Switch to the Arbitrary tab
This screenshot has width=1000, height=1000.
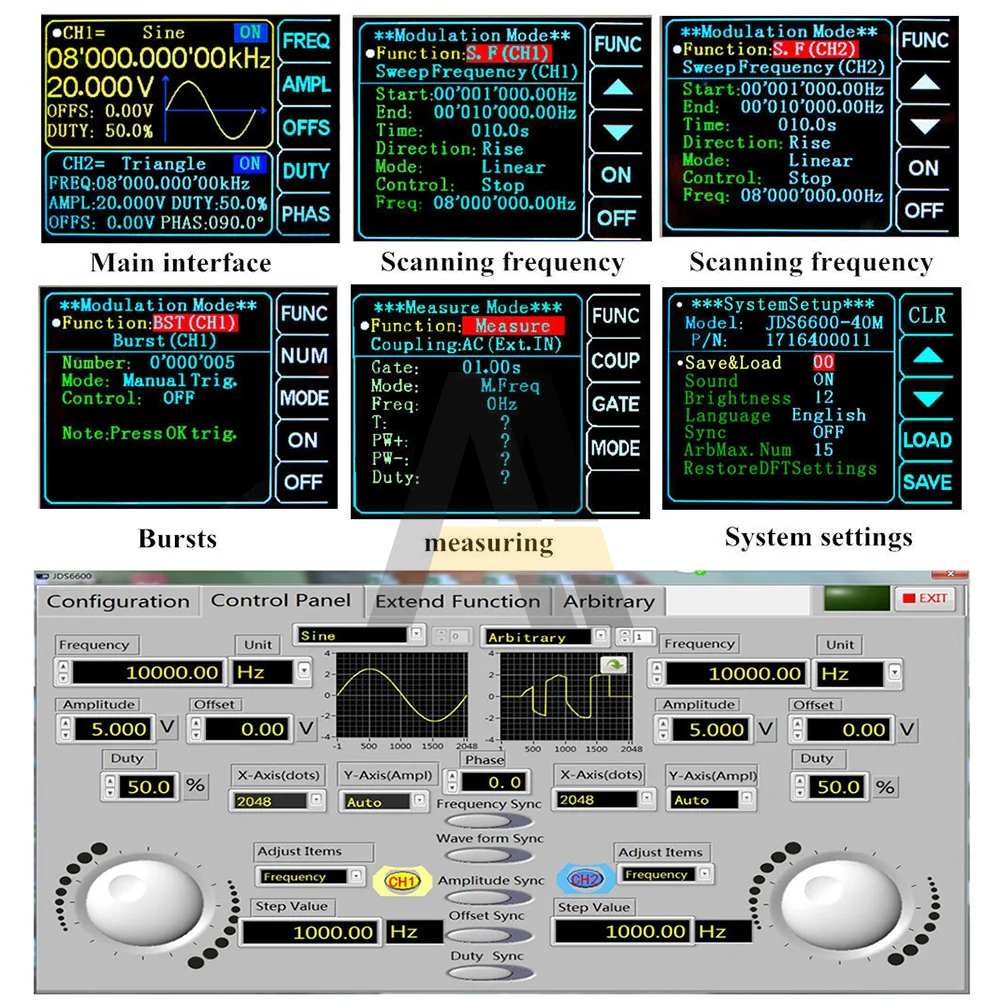(608, 601)
